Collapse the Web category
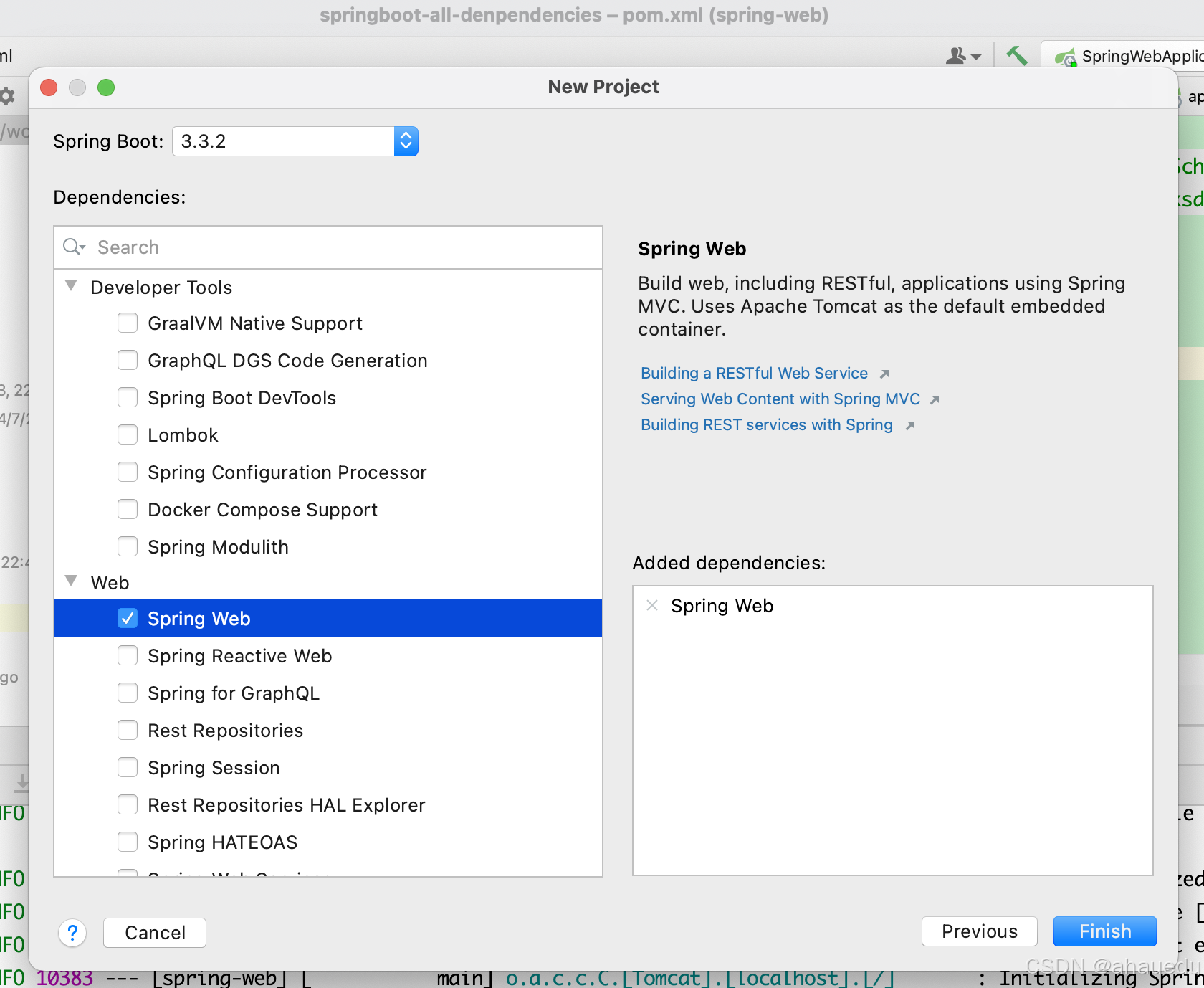The width and height of the screenshot is (1204, 988). pos(71,581)
